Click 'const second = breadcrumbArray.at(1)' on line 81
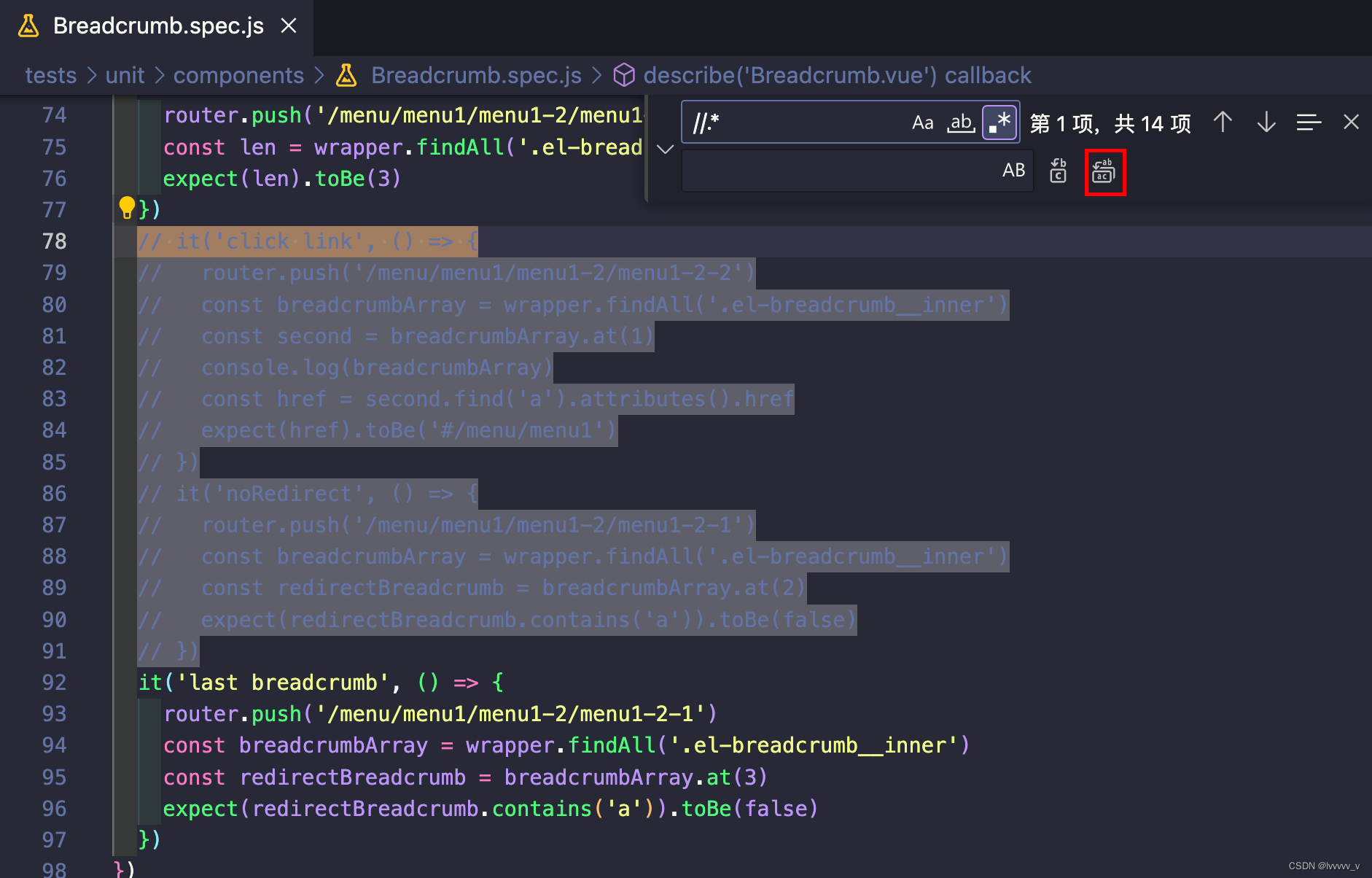The height and width of the screenshot is (878, 1372). point(427,336)
